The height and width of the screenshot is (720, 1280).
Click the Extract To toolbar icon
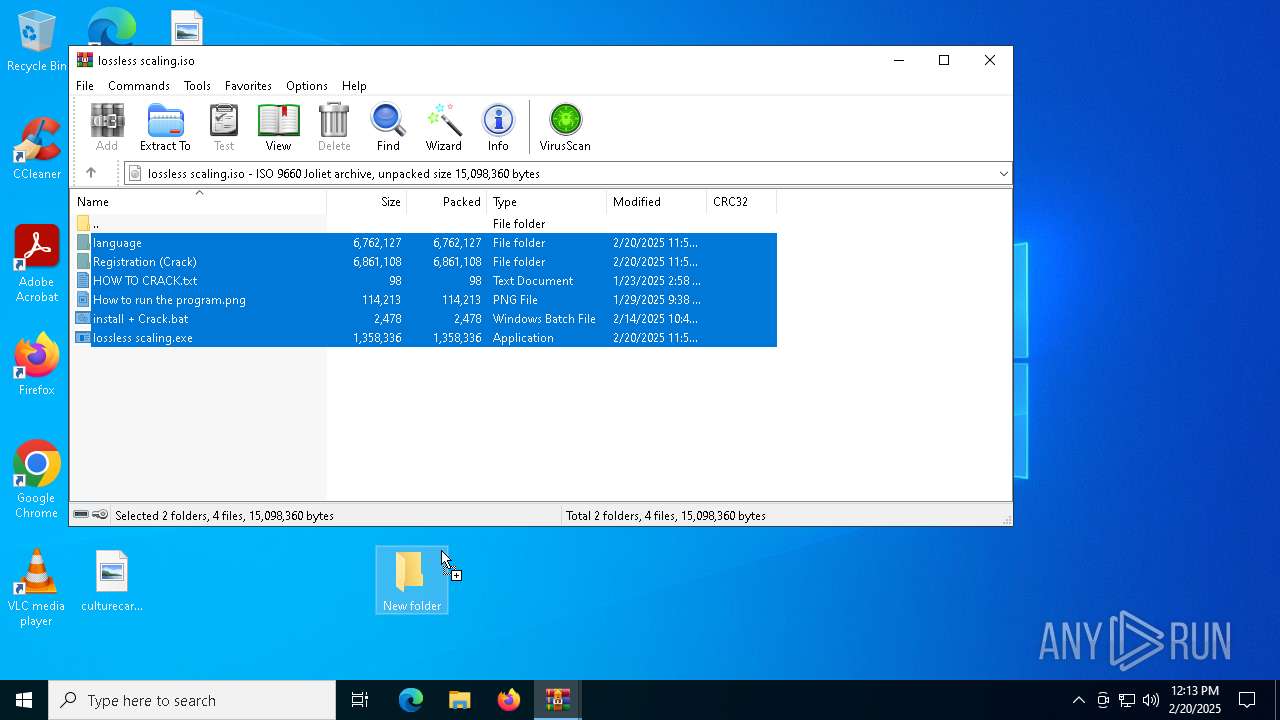pyautogui.click(x=165, y=127)
